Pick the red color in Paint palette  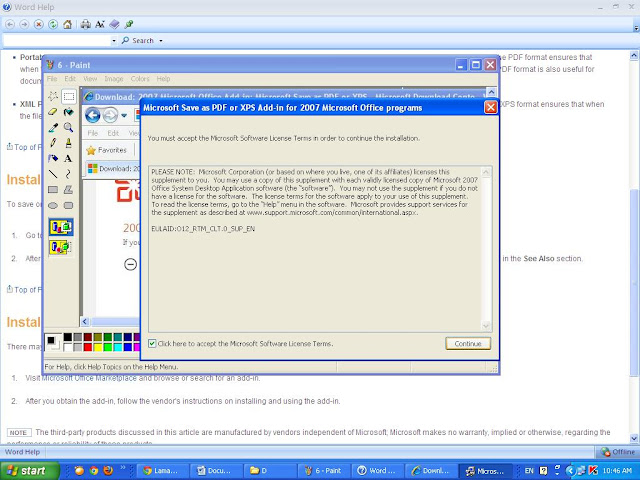pyautogui.click(x=88, y=347)
